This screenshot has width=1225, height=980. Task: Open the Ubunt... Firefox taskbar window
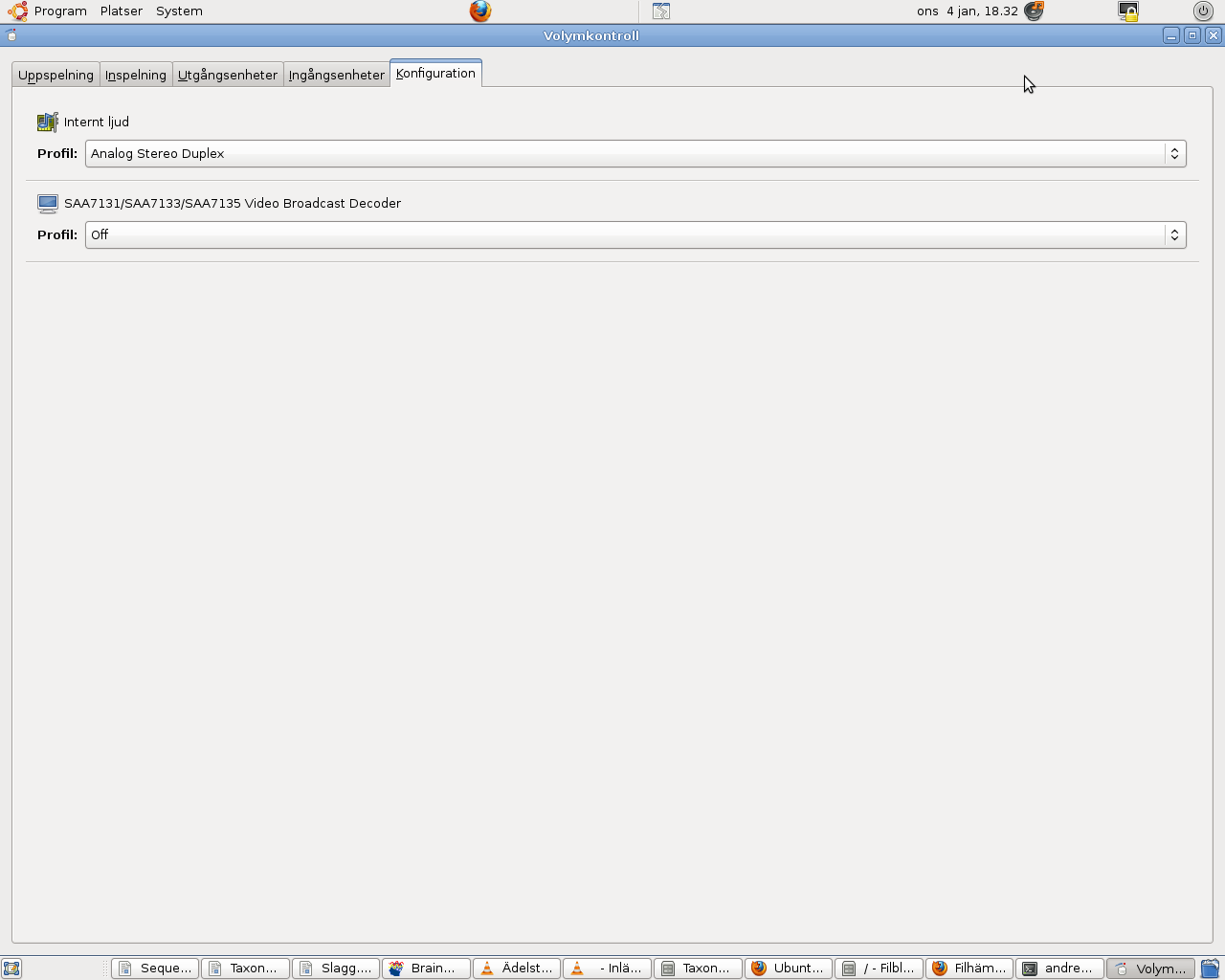[788, 969]
